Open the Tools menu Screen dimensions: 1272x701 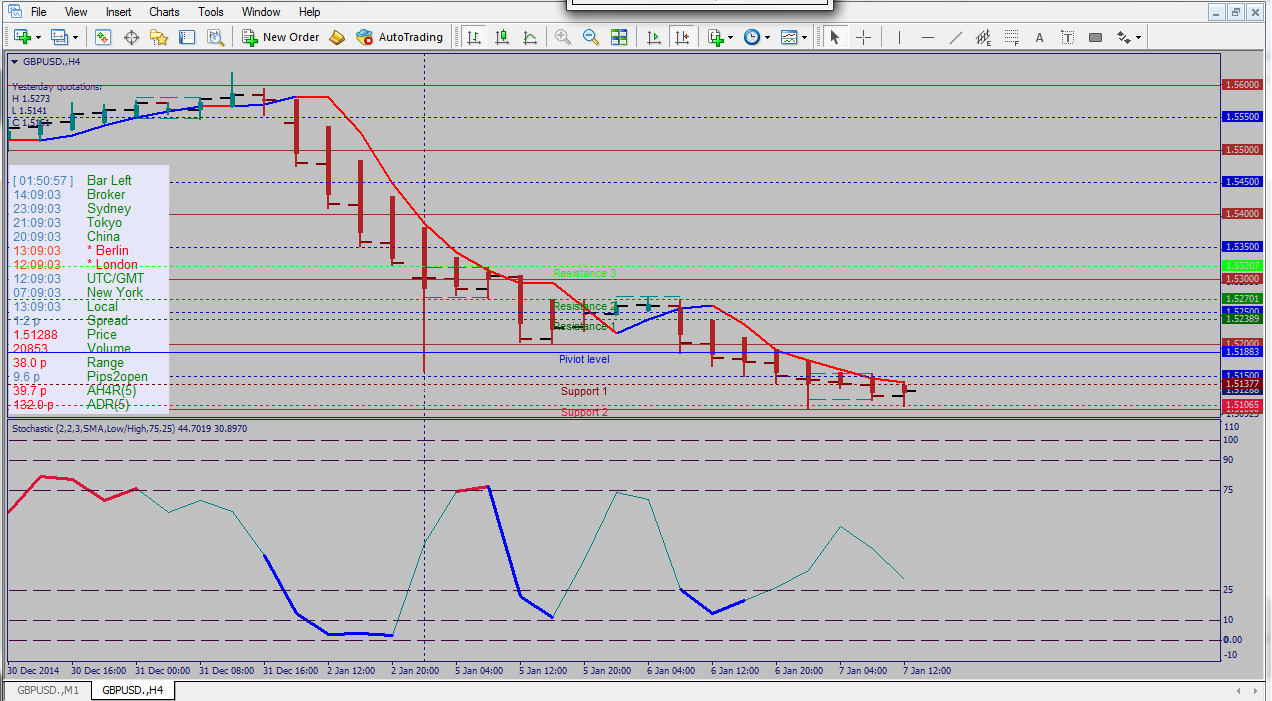[x=211, y=12]
